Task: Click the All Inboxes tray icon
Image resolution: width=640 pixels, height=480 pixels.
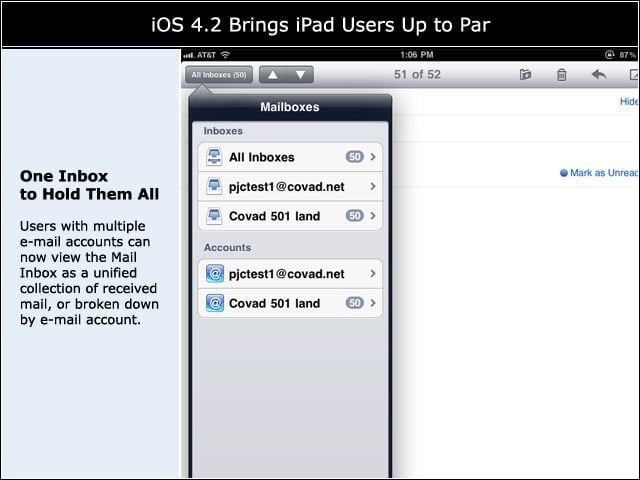Action: coord(214,157)
